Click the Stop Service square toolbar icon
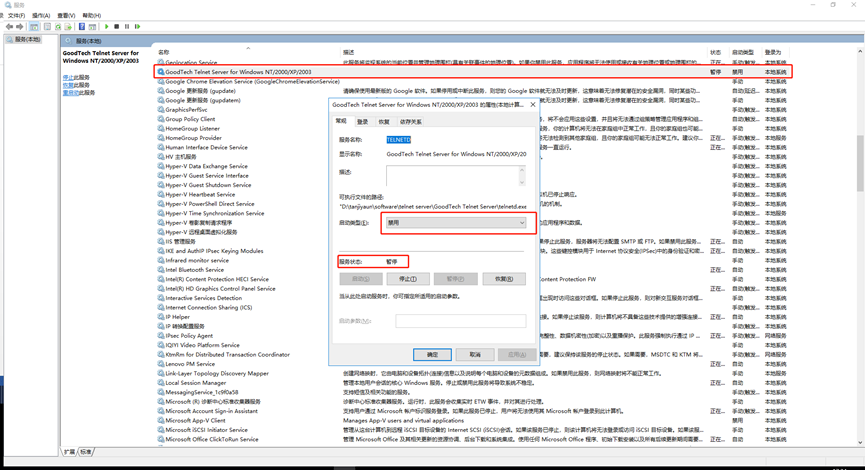Image resolution: width=865 pixels, height=470 pixels. click(x=116, y=26)
